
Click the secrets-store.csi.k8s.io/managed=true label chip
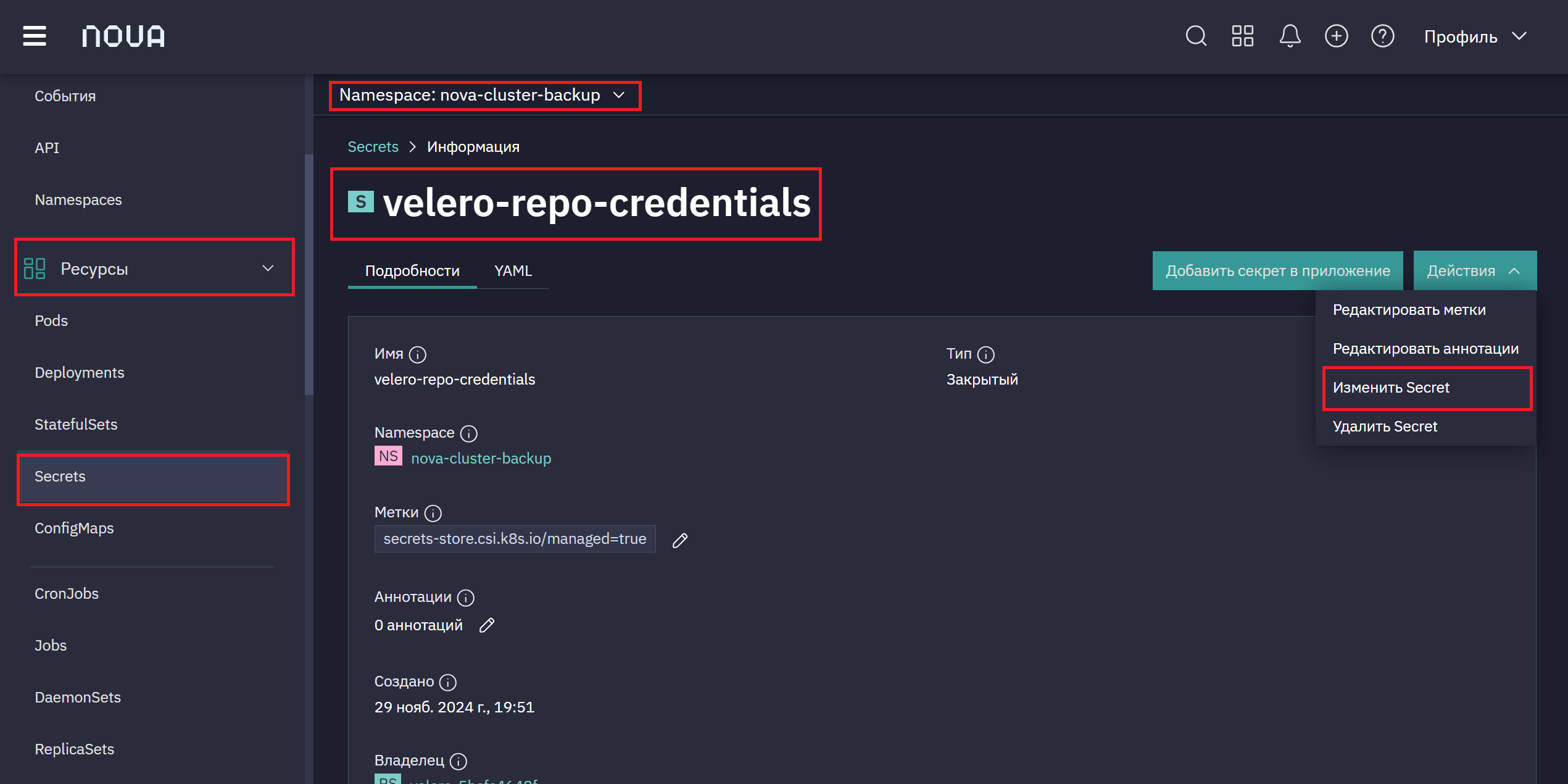click(515, 539)
